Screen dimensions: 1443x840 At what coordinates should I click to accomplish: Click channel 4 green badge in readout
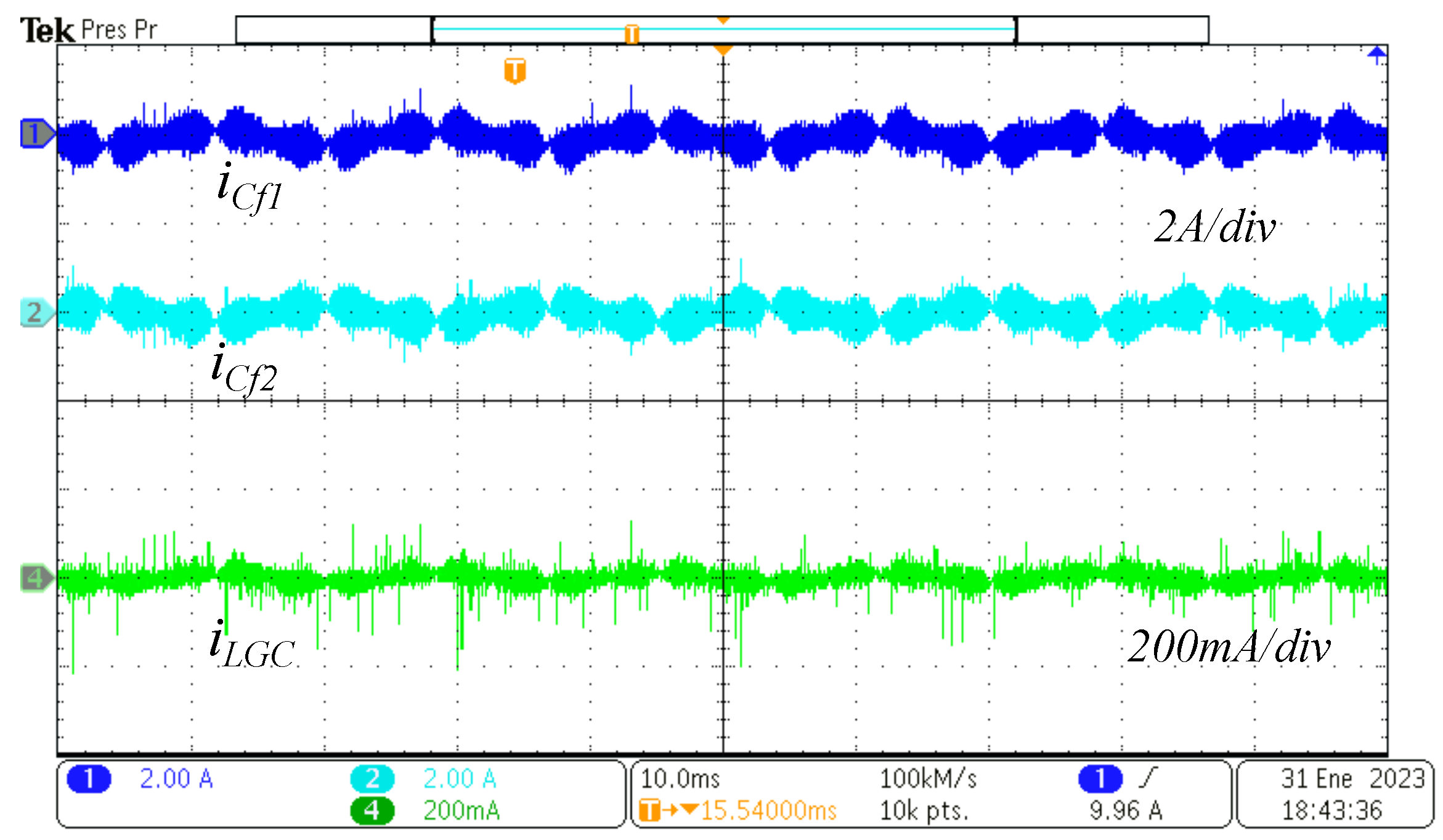click(372, 810)
